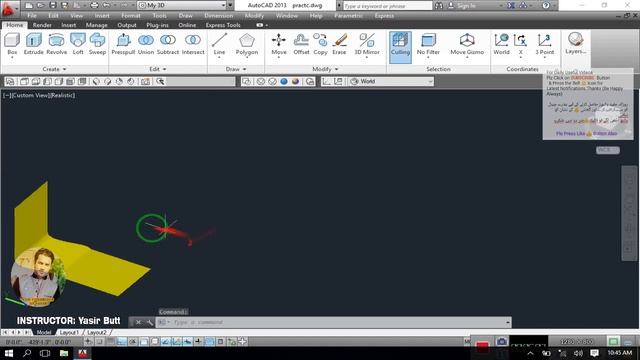Rotate UCS about X axis
Screen dimensions: 640x360
click(520, 44)
